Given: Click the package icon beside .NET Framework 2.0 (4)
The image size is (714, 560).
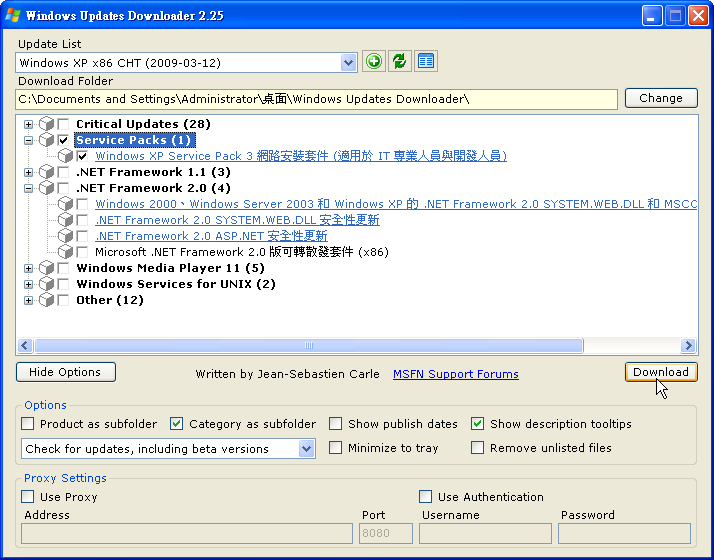Looking at the screenshot, I should point(46,188).
